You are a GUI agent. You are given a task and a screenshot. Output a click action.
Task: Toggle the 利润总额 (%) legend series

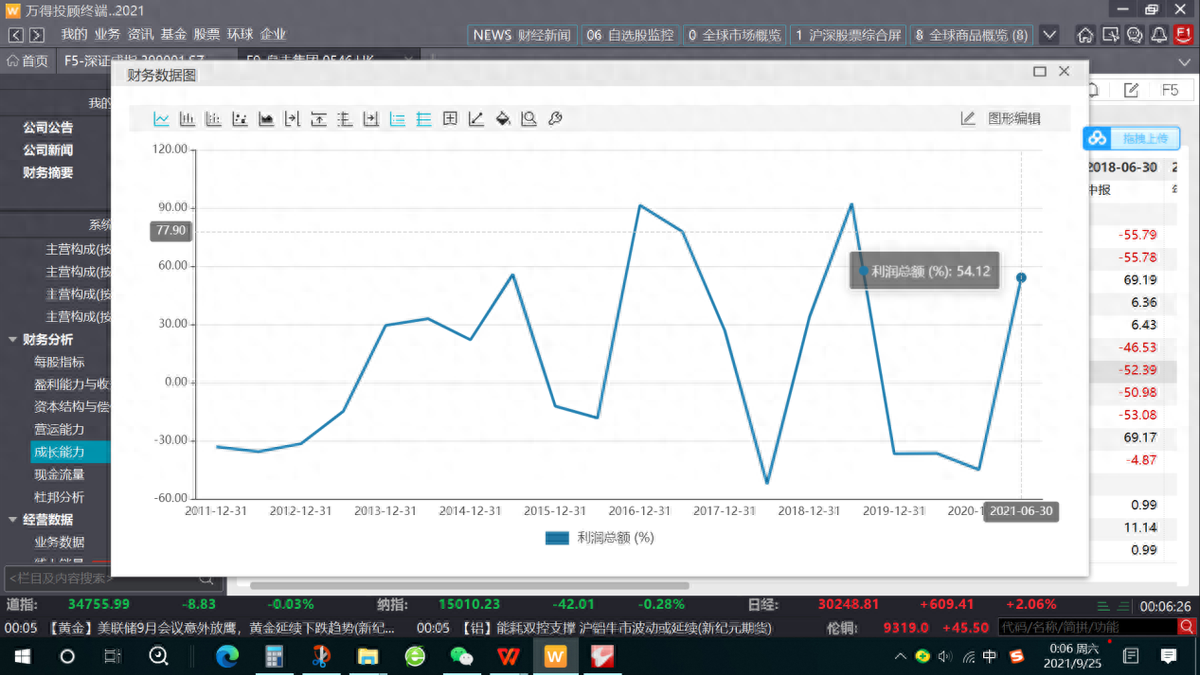(599, 538)
